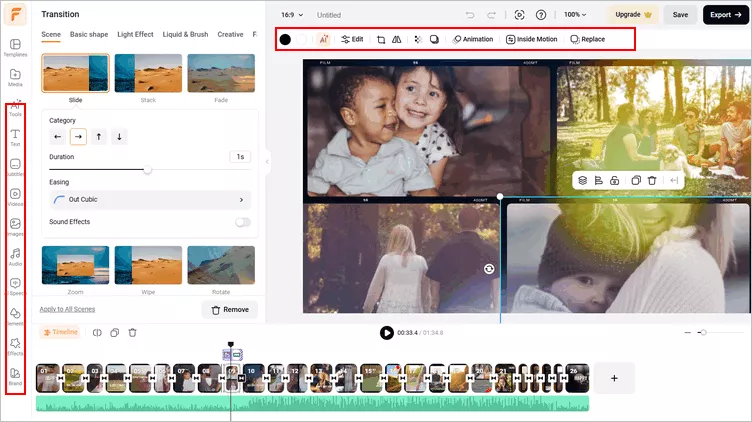The width and height of the screenshot is (752, 422).
Task: Open the 100% zoom level dropdown
Action: tap(575, 14)
